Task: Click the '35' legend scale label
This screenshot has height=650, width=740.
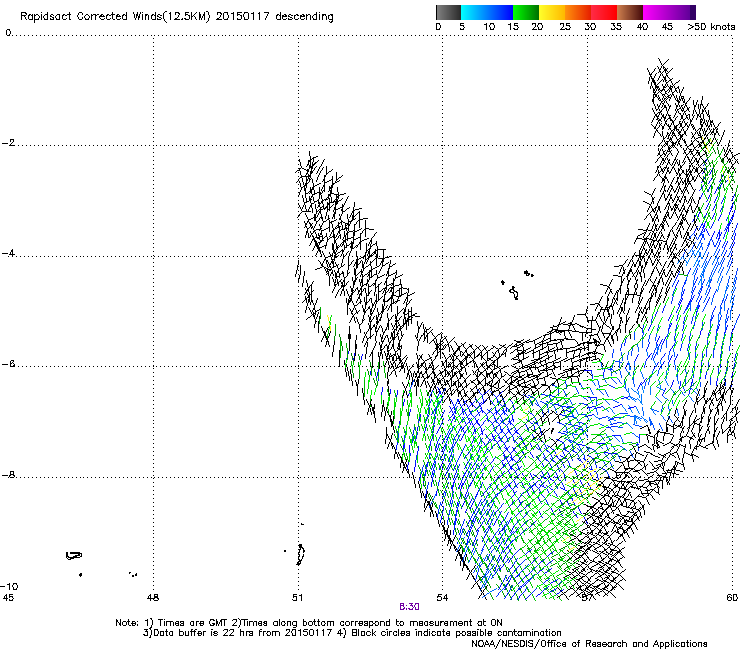Action: point(616,27)
